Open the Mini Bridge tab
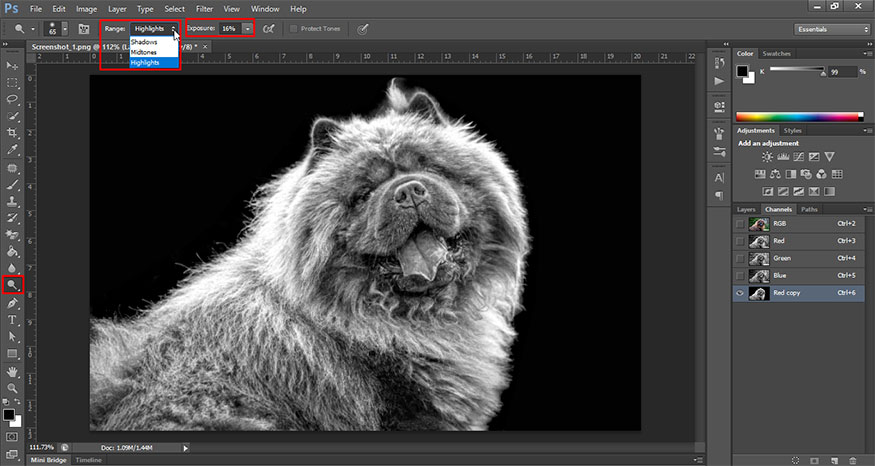Viewport: 875px width, 466px height. pyautogui.click(x=48, y=460)
